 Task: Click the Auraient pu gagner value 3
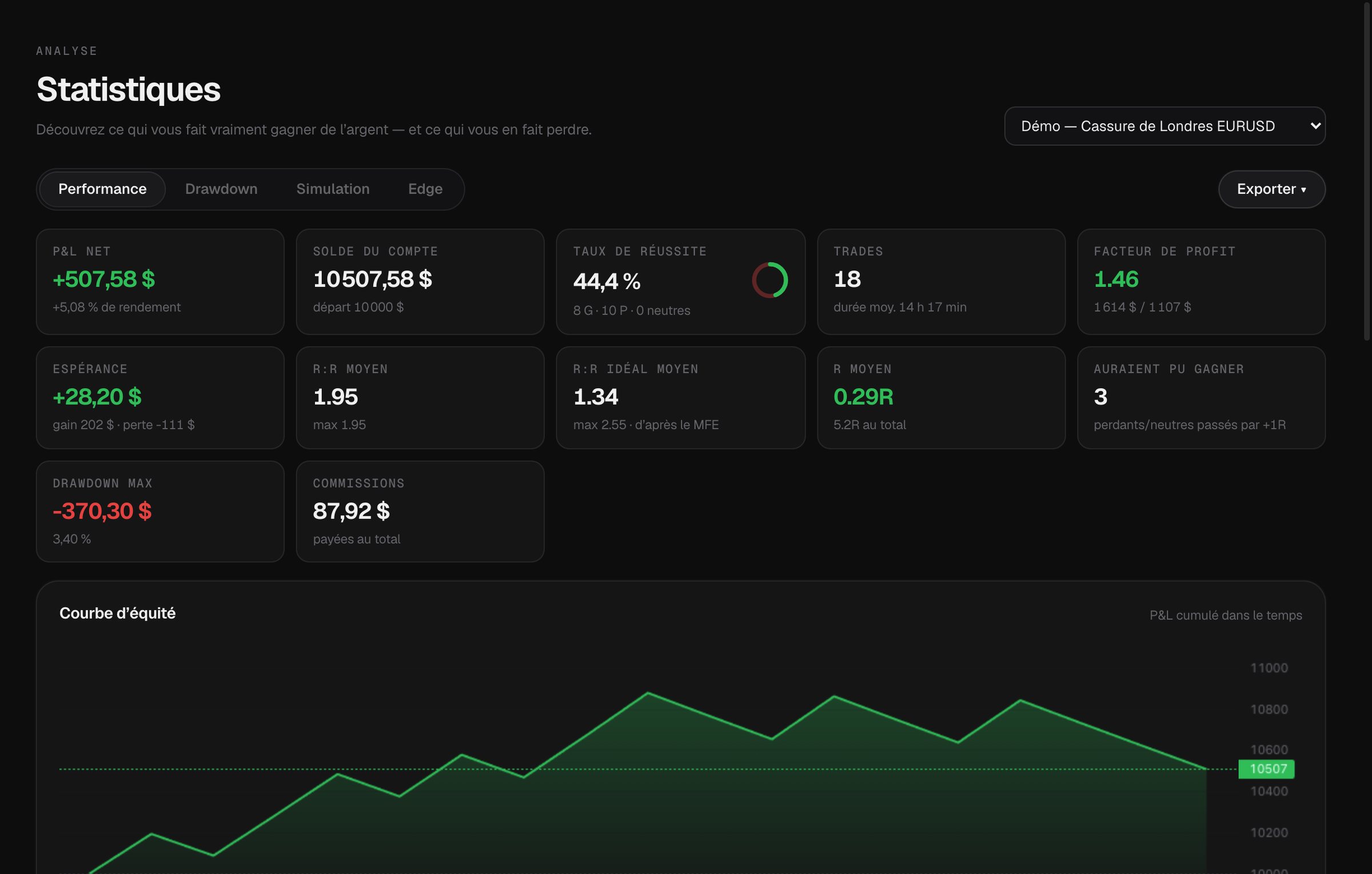click(1100, 397)
